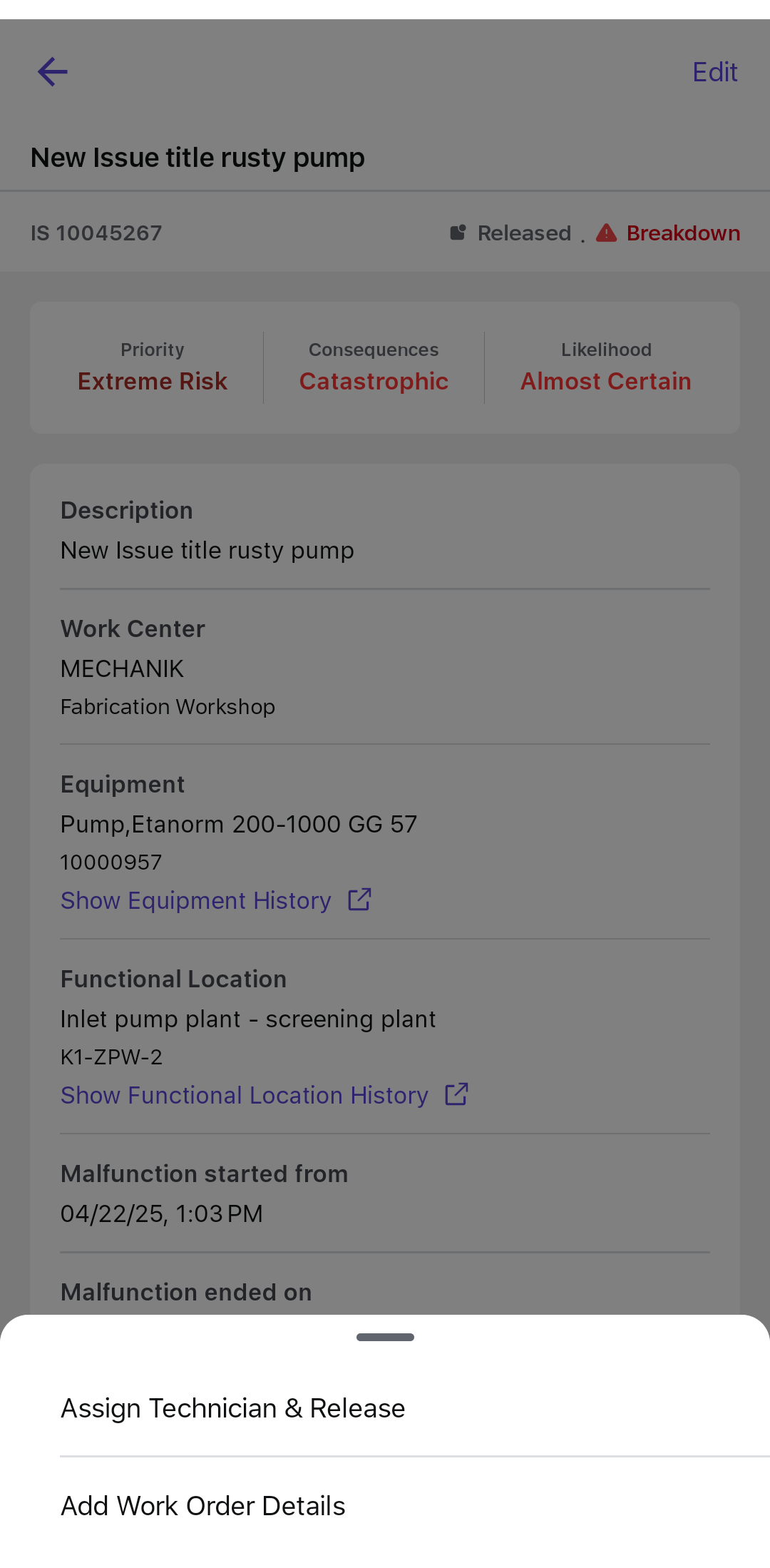Screen dimensions: 770x1568
Task: Open external link icon for Functional Location History
Action: tap(456, 1094)
